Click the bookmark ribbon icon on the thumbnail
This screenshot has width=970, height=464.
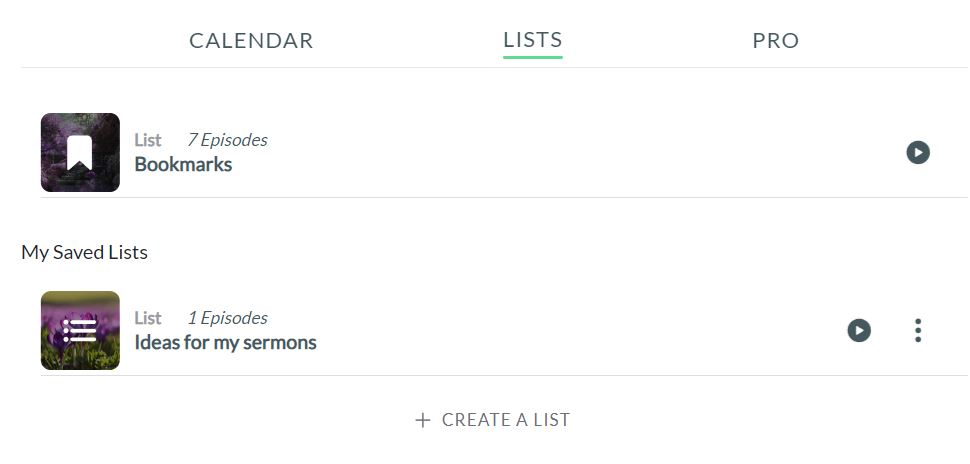point(80,153)
